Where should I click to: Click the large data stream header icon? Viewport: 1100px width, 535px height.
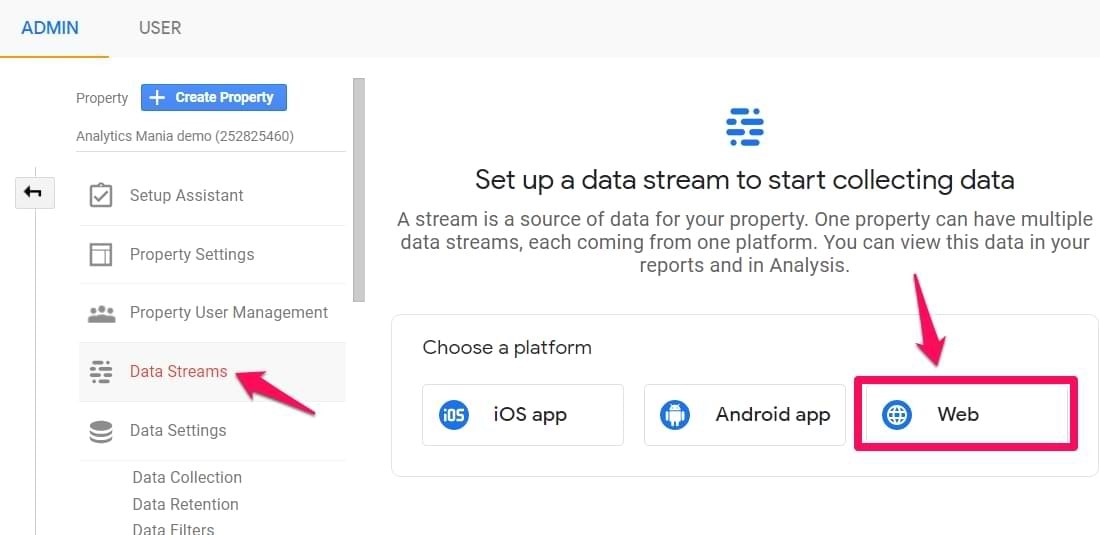tap(744, 127)
